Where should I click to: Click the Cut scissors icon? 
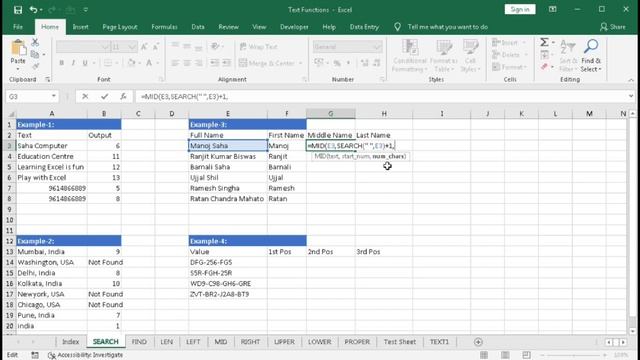pos(35,42)
